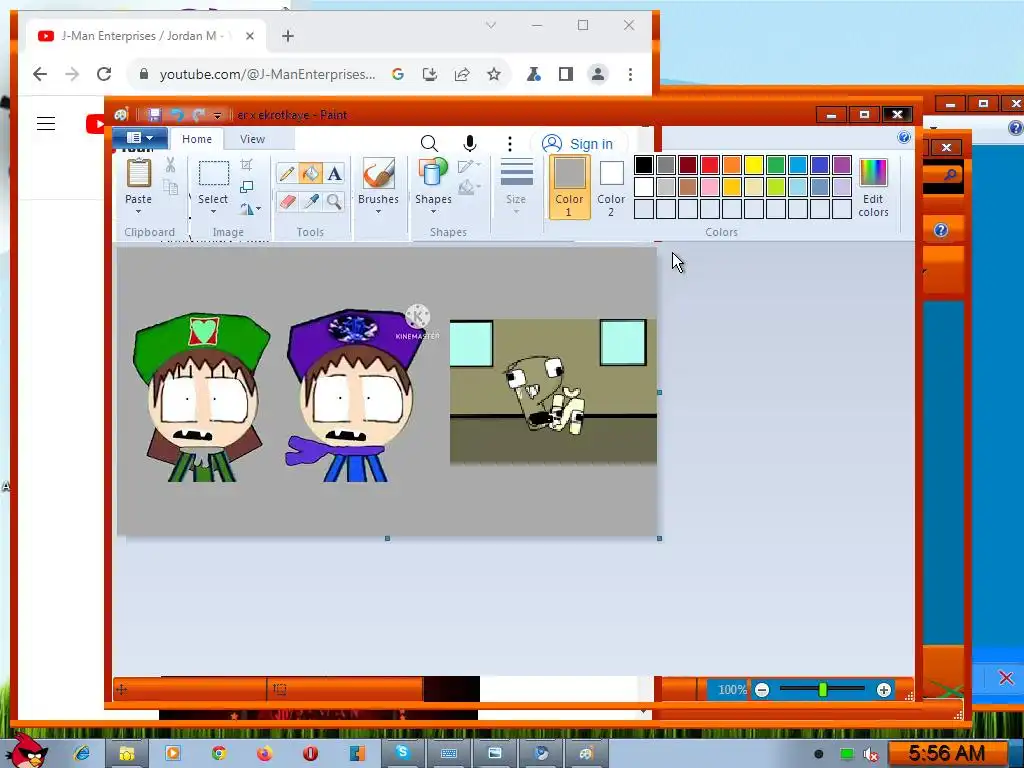Bookmark this page with the star icon
This screenshot has width=1024, height=768.
click(494, 74)
